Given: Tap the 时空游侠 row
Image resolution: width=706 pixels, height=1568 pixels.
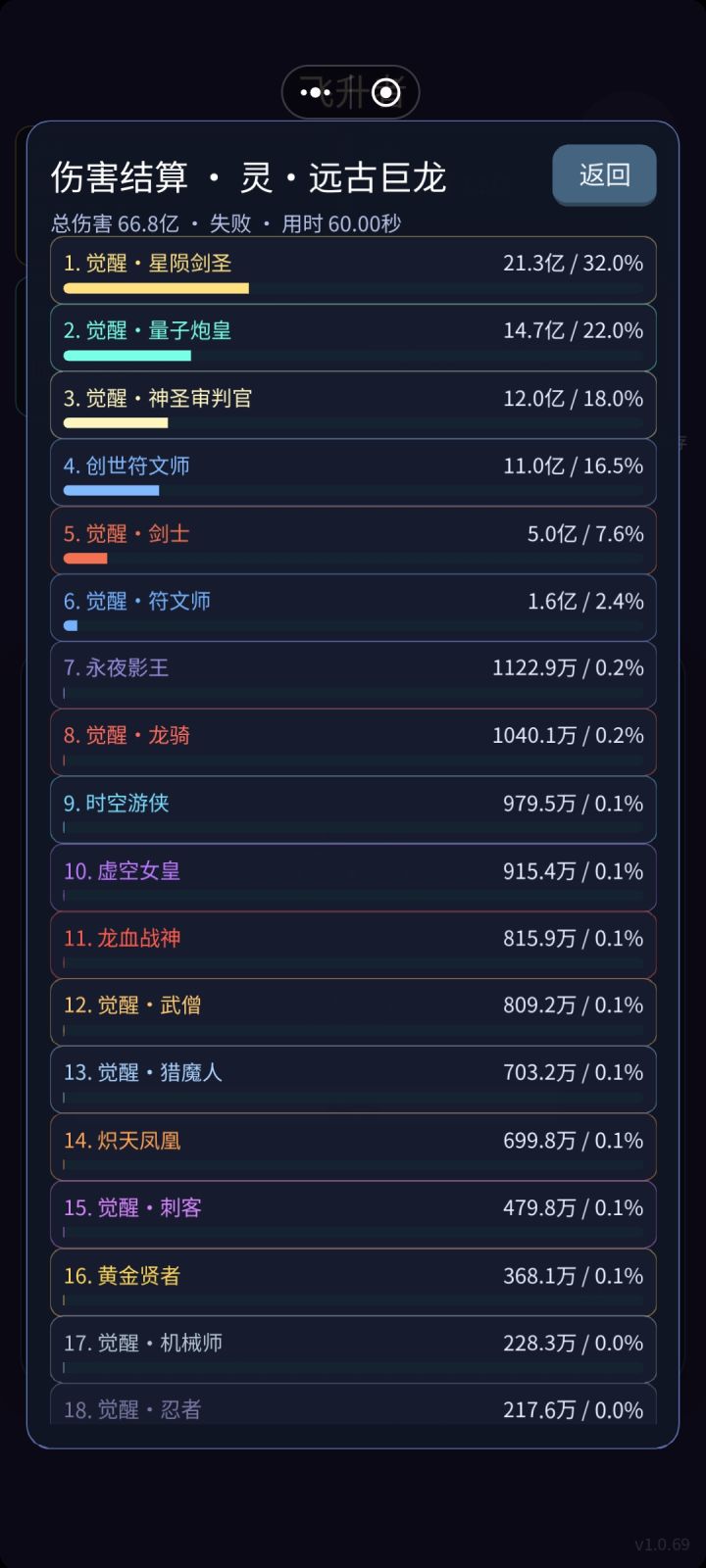Looking at the screenshot, I should click(353, 810).
